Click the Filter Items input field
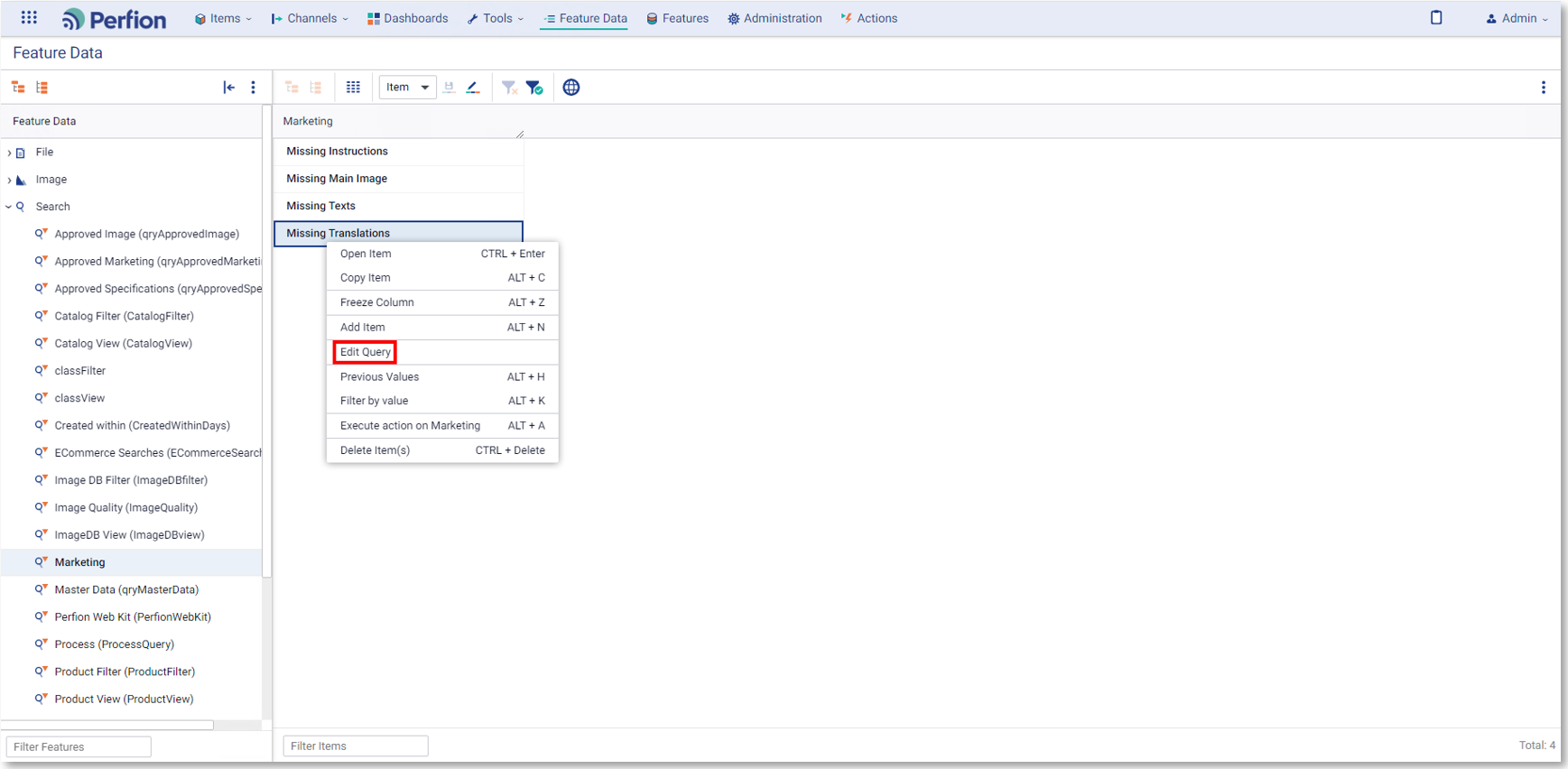Viewport: 1568px width, 769px height. (x=356, y=746)
